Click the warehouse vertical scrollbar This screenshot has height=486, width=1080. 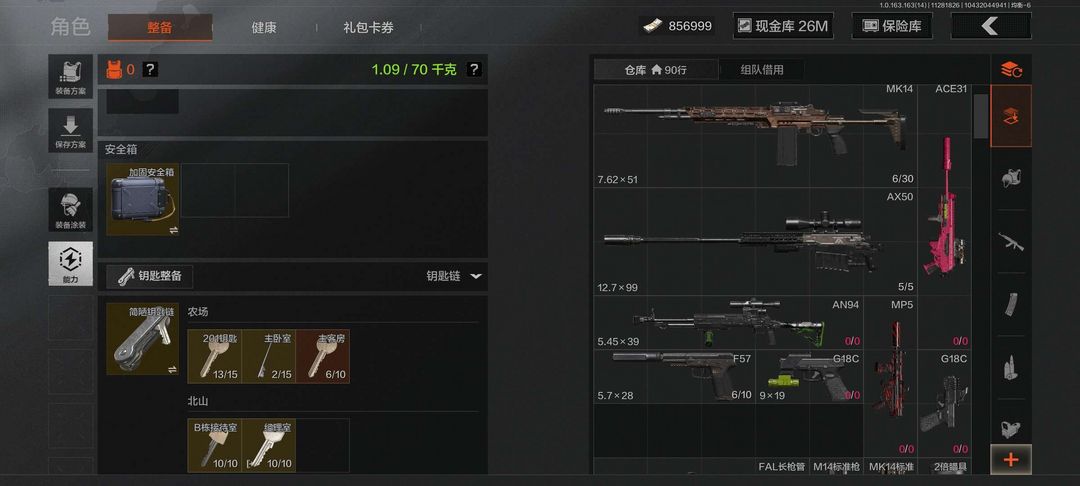(980, 116)
